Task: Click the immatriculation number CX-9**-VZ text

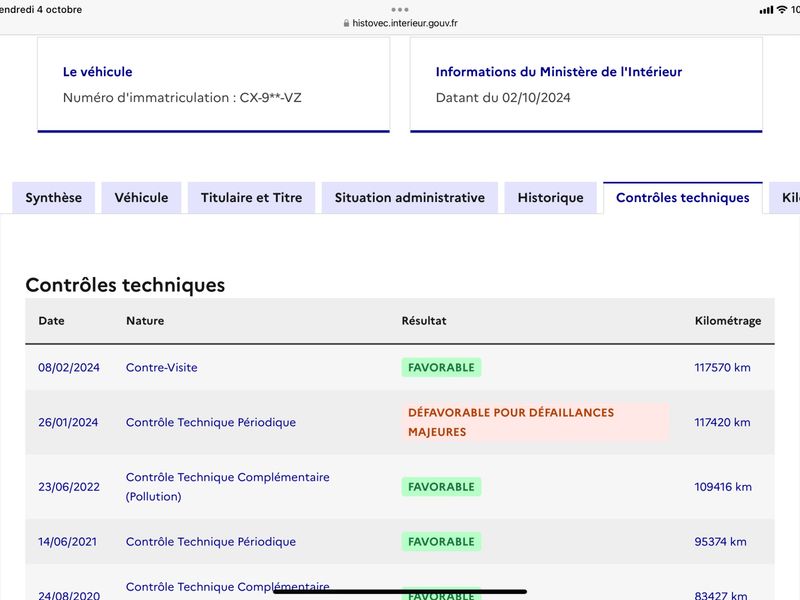Action: pos(270,97)
